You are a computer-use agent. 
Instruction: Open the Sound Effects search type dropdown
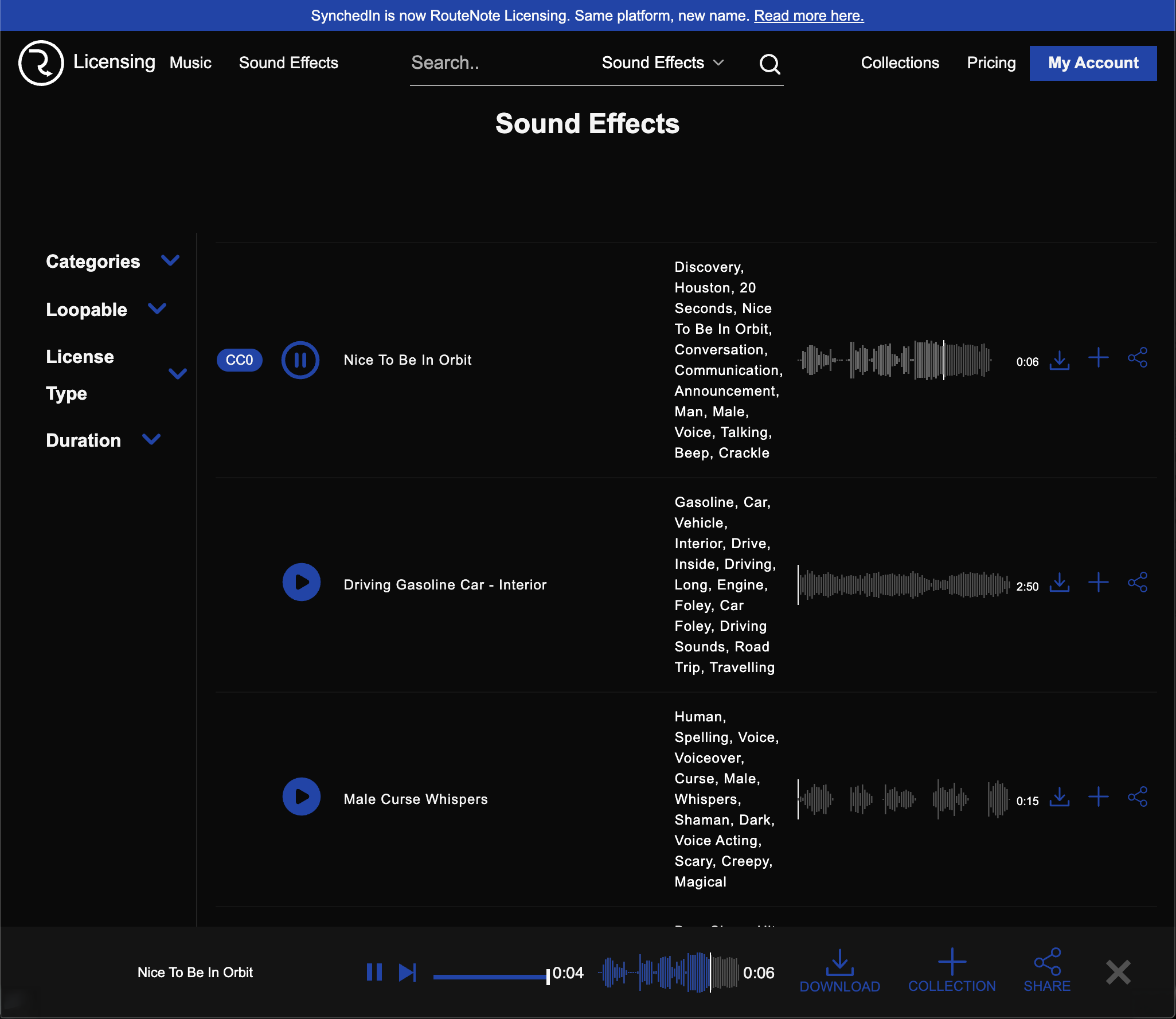tap(663, 63)
